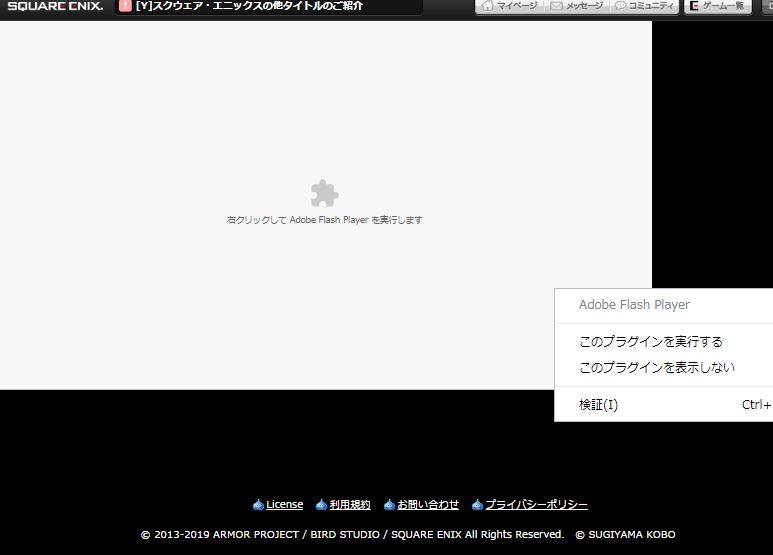Follow the お問い合わせ link
This screenshot has height=555, width=773.
(428, 505)
